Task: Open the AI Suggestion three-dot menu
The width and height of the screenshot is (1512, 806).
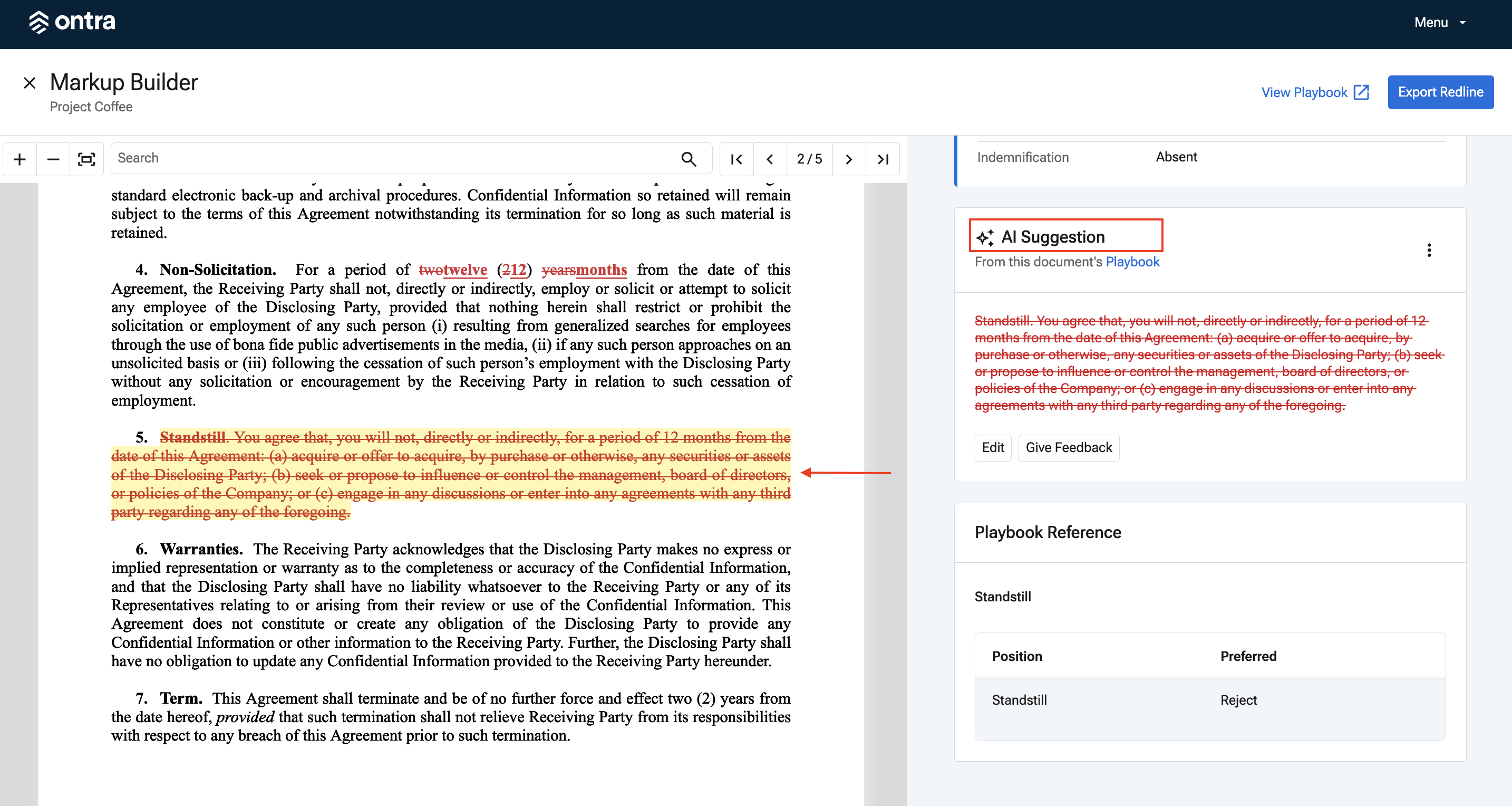Action: [x=1429, y=250]
